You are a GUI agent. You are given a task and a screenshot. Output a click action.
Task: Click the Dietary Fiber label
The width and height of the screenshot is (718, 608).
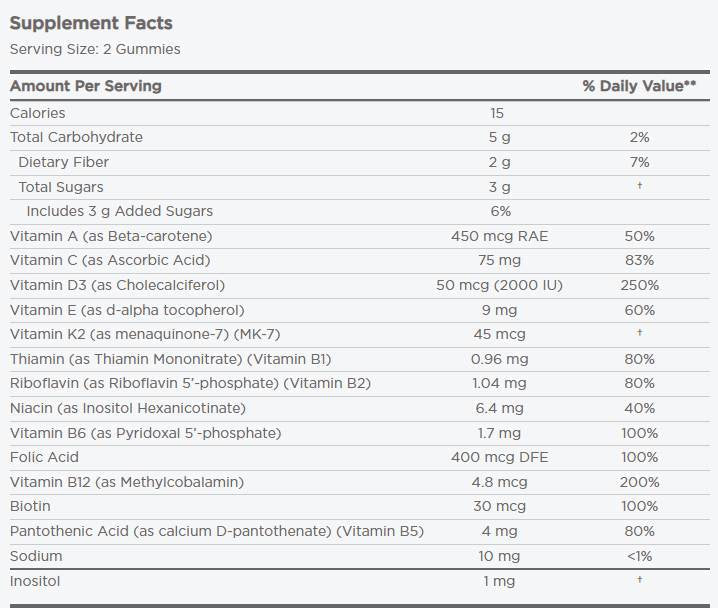64,162
